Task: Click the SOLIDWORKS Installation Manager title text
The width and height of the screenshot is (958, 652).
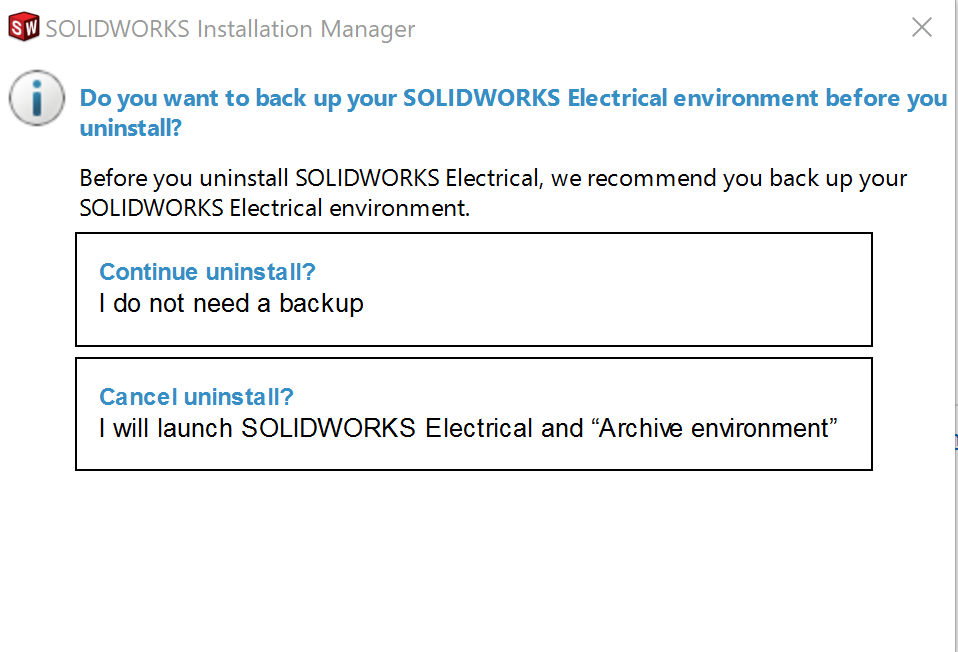Action: coord(230,29)
